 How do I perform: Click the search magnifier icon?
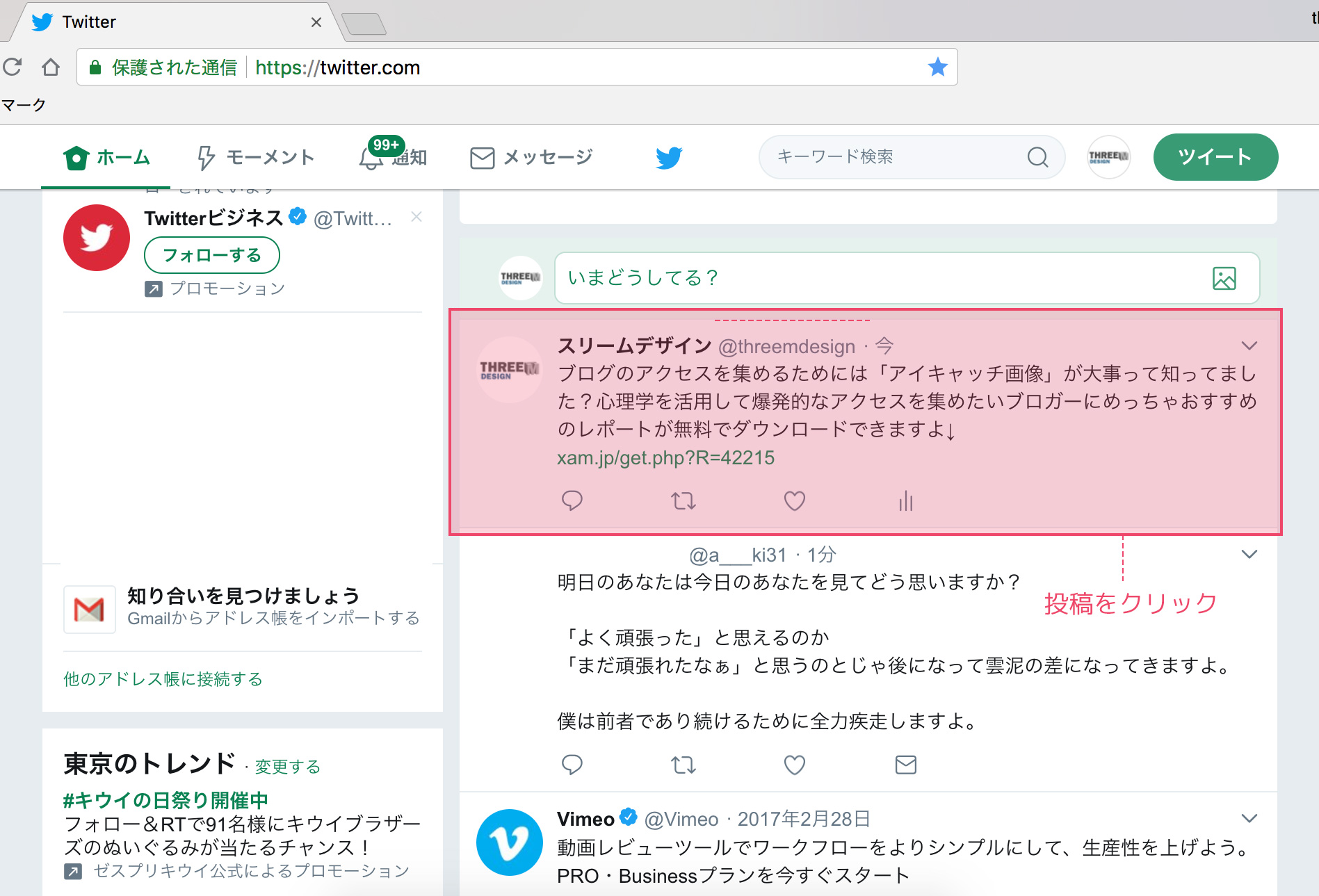click(1037, 157)
